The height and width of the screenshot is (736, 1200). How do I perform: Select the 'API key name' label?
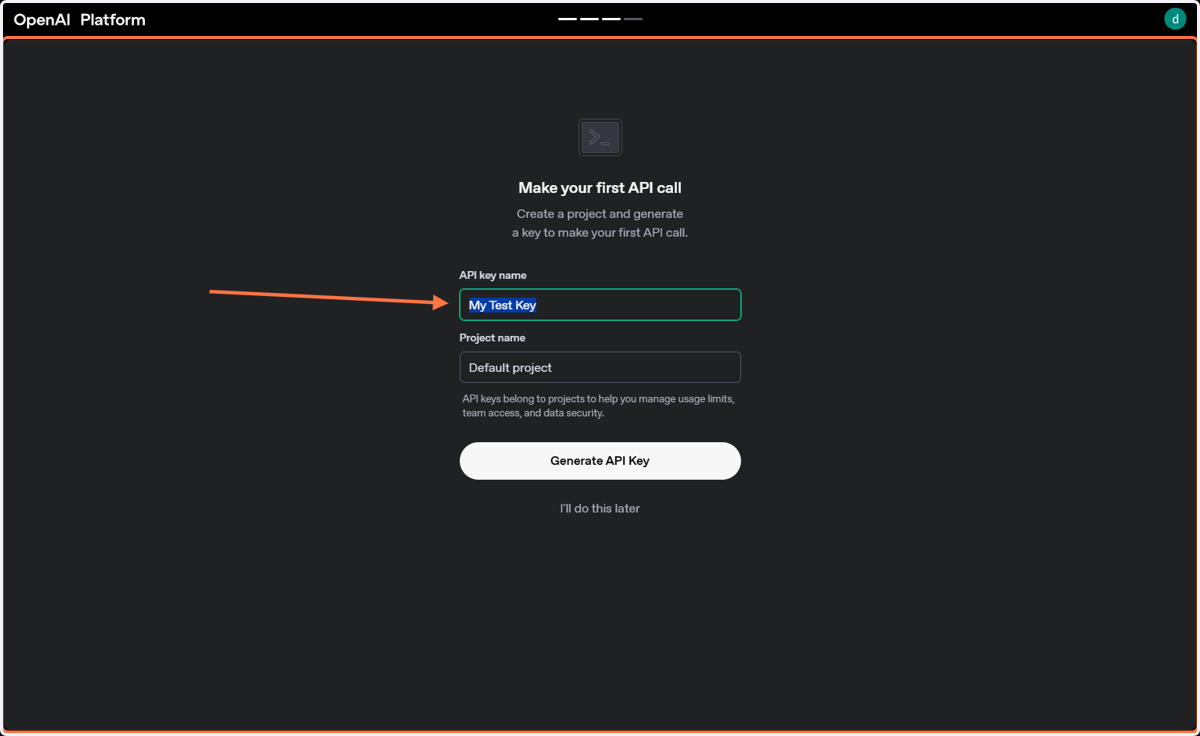click(493, 275)
